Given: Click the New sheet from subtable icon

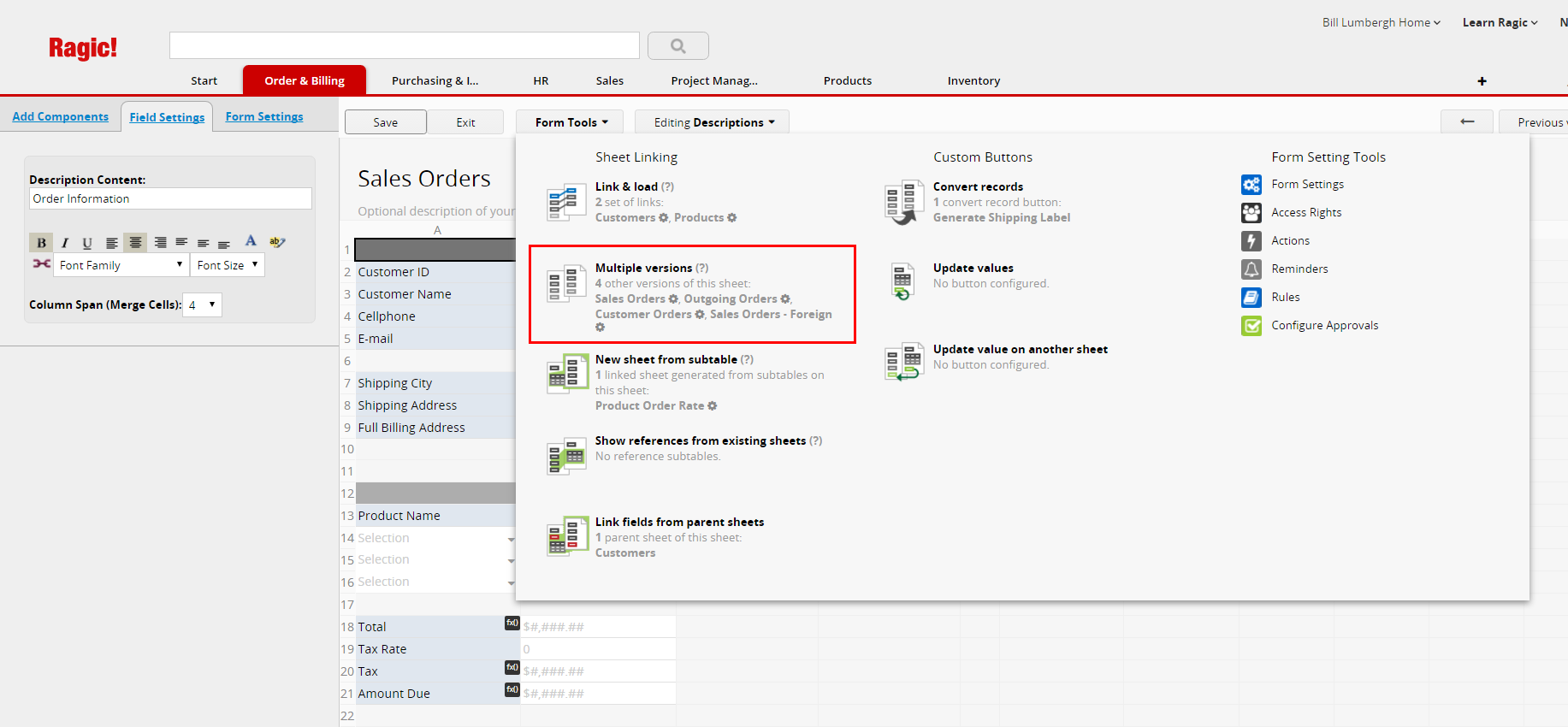Looking at the screenshot, I should coord(567,375).
